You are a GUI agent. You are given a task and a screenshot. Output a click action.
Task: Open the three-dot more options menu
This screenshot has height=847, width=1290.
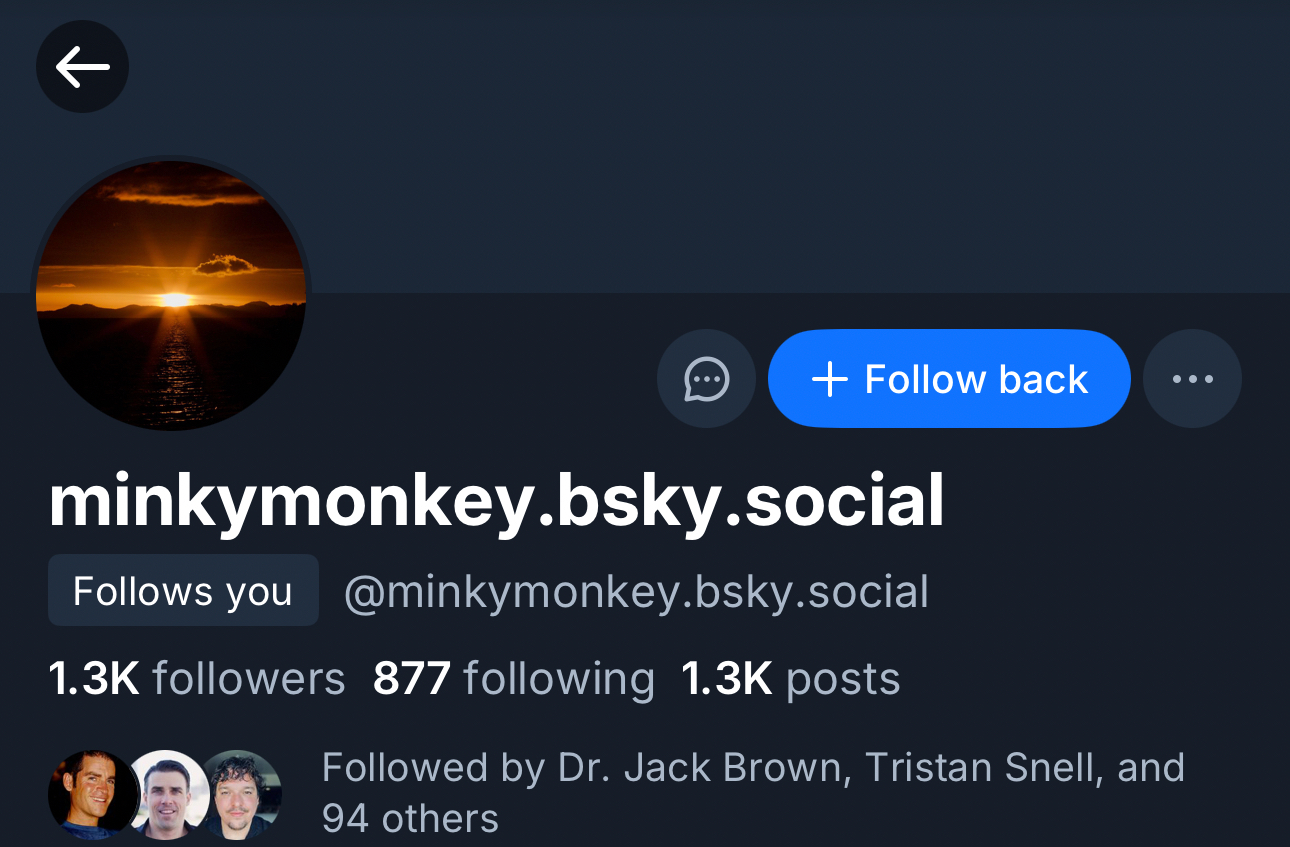(1192, 379)
